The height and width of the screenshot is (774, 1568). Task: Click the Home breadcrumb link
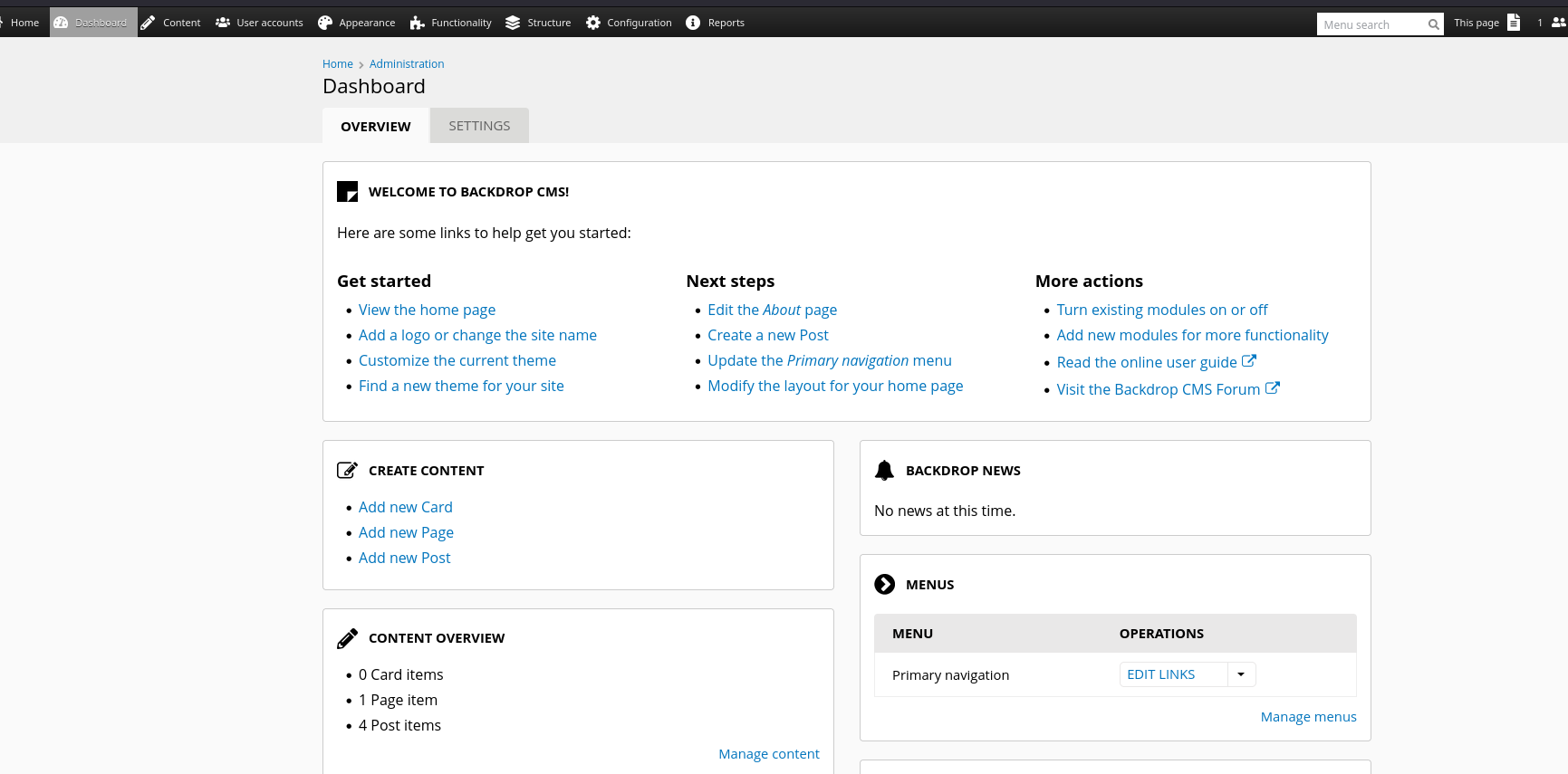click(338, 64)
